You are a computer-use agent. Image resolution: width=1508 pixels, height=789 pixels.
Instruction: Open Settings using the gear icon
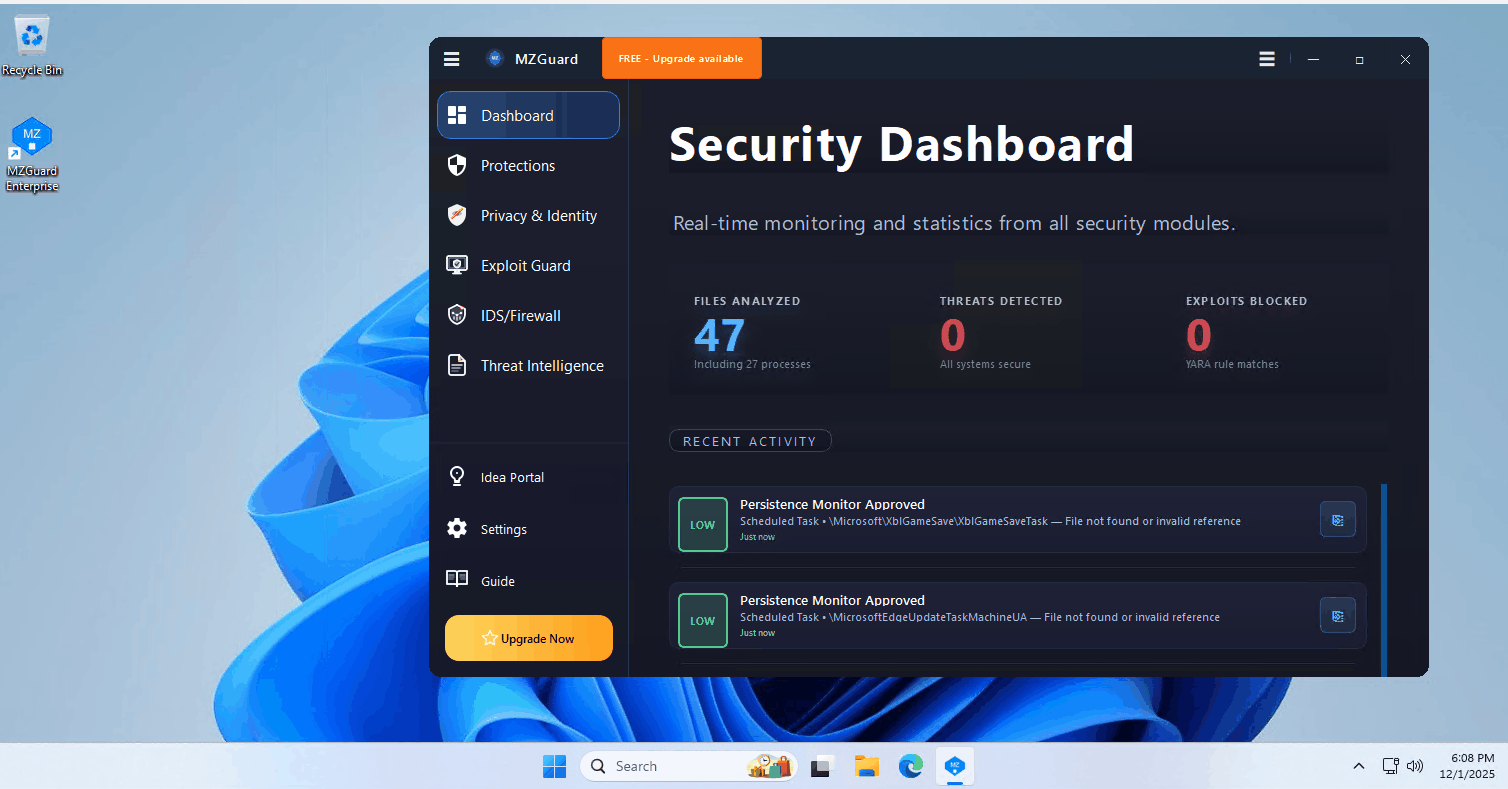(x=457, y=529)
